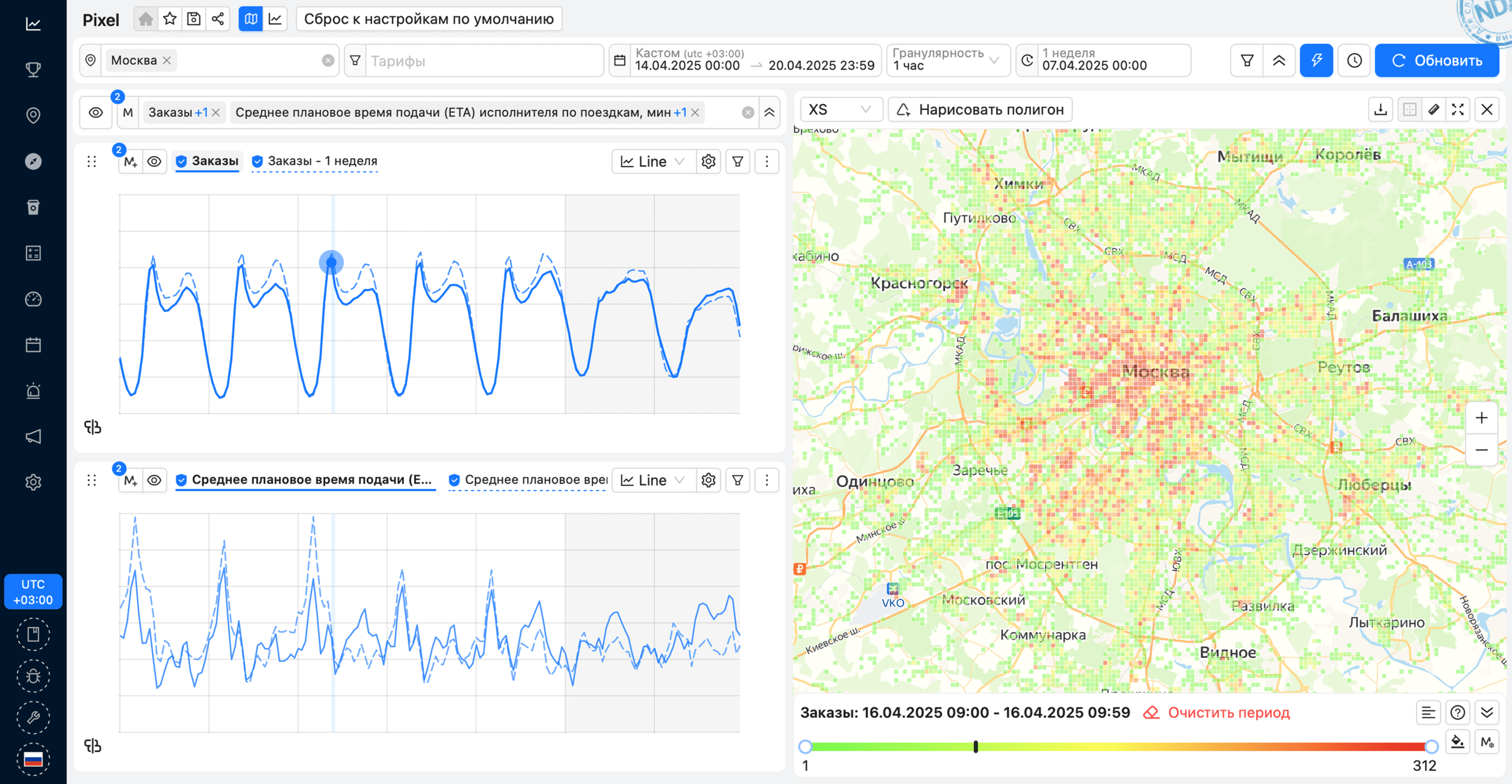
Task: Click the Обновить button
Action: click(1436, 60)
